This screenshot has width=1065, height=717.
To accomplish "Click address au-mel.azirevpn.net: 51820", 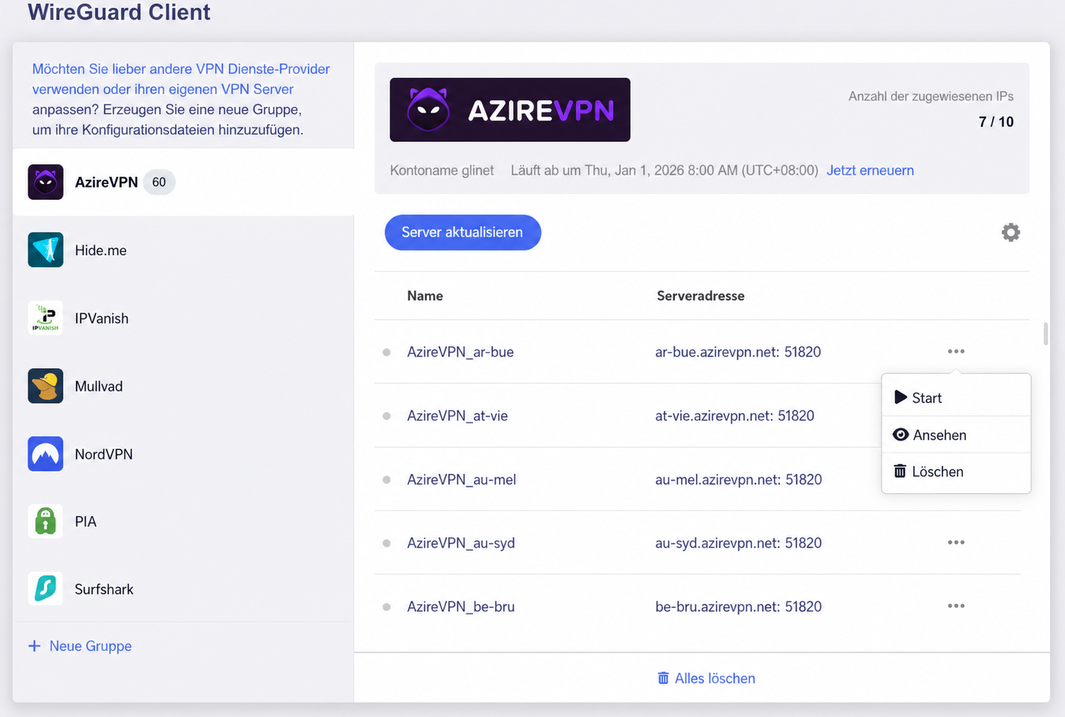I will coord(738,479).
